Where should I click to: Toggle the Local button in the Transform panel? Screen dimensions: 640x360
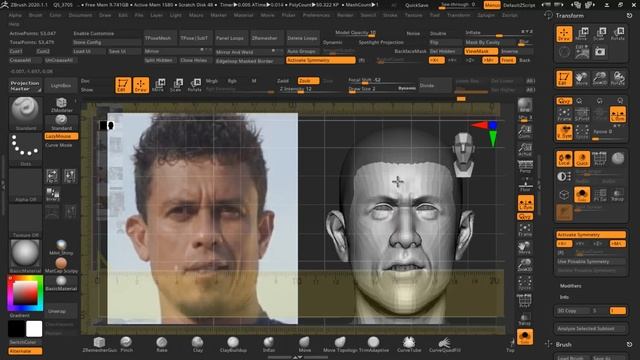click(564, 159)
